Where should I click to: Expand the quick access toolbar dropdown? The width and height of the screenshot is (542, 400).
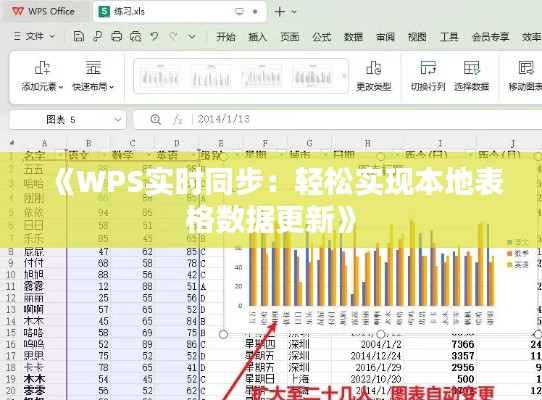[x=192, y=36]
